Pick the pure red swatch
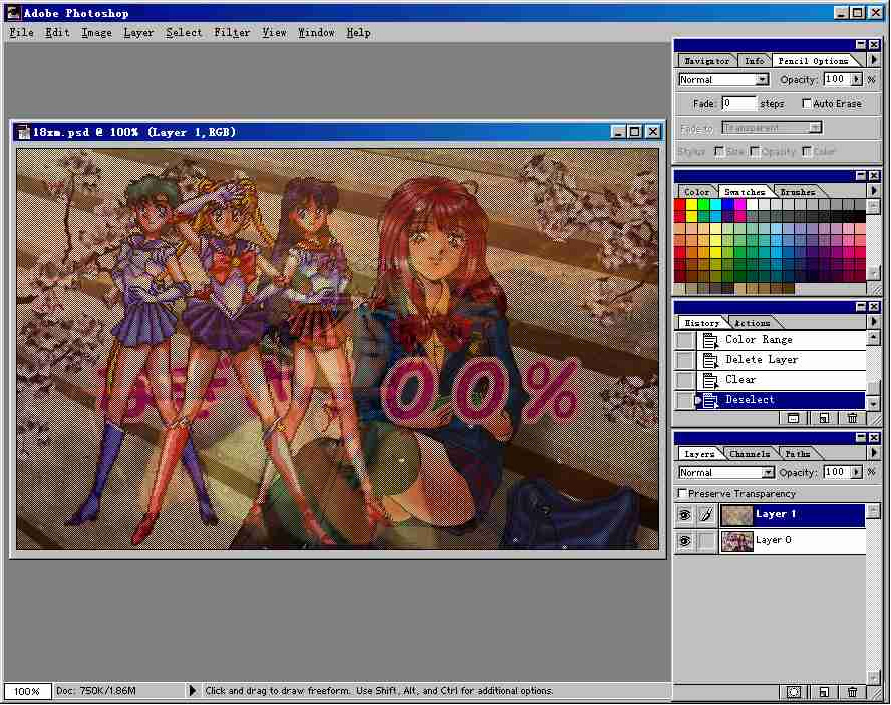Image resolution: width=891 pixels, height=705 pixels. (x=679, y=205)
